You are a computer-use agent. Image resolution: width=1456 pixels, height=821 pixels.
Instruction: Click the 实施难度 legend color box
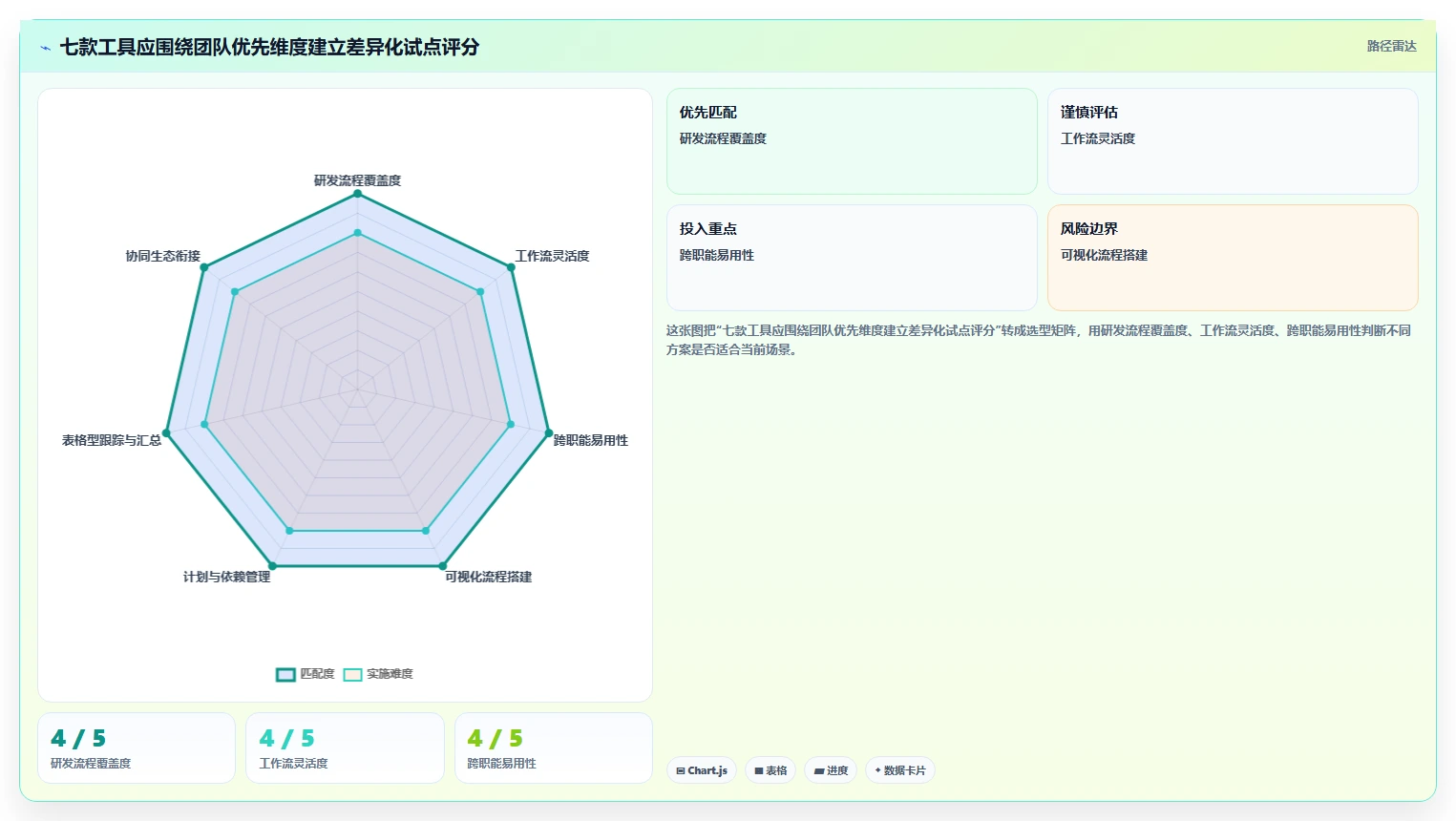352,675
